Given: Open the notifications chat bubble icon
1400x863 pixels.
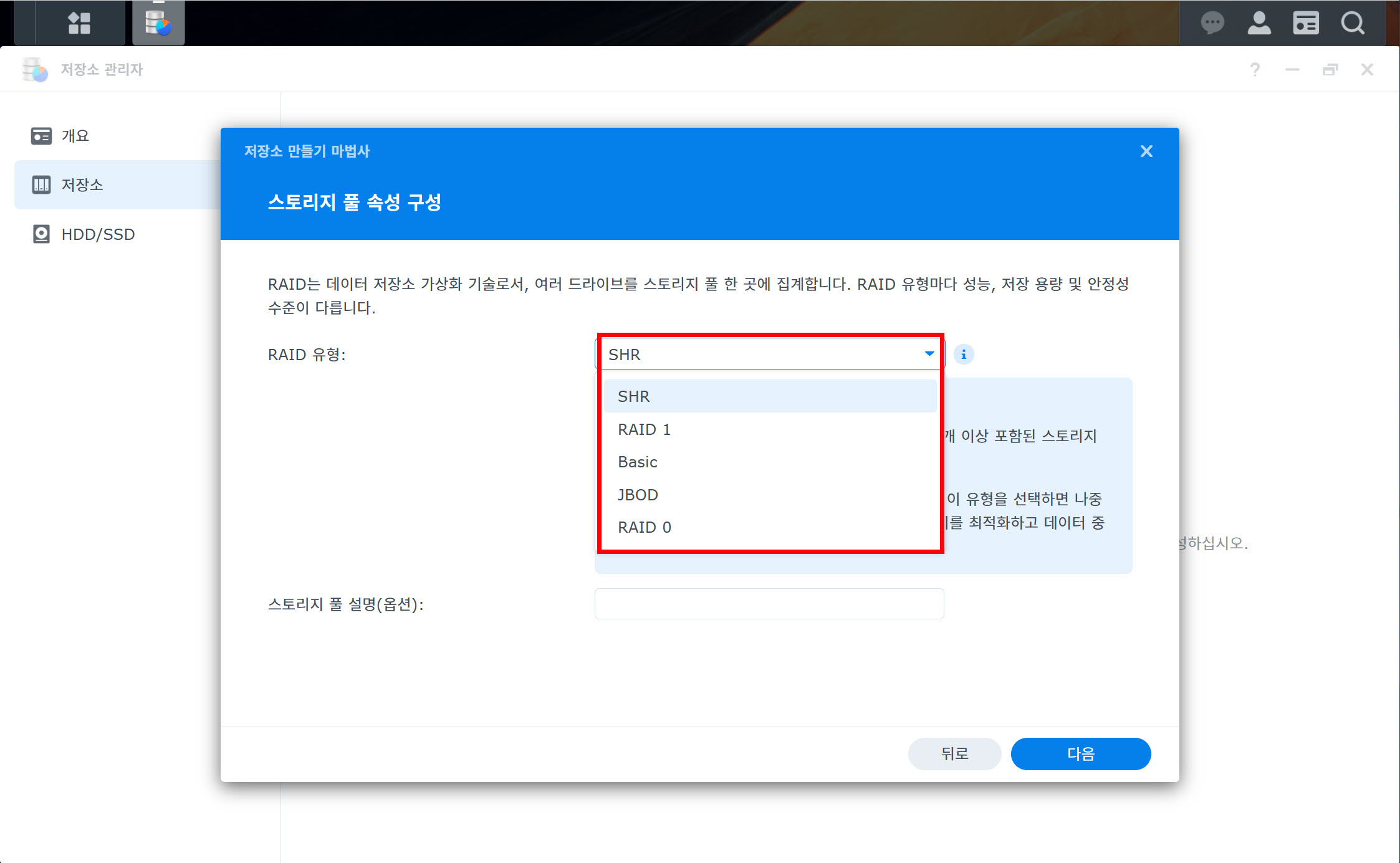Looking at the screenshot, I should tap(1212, 23).
